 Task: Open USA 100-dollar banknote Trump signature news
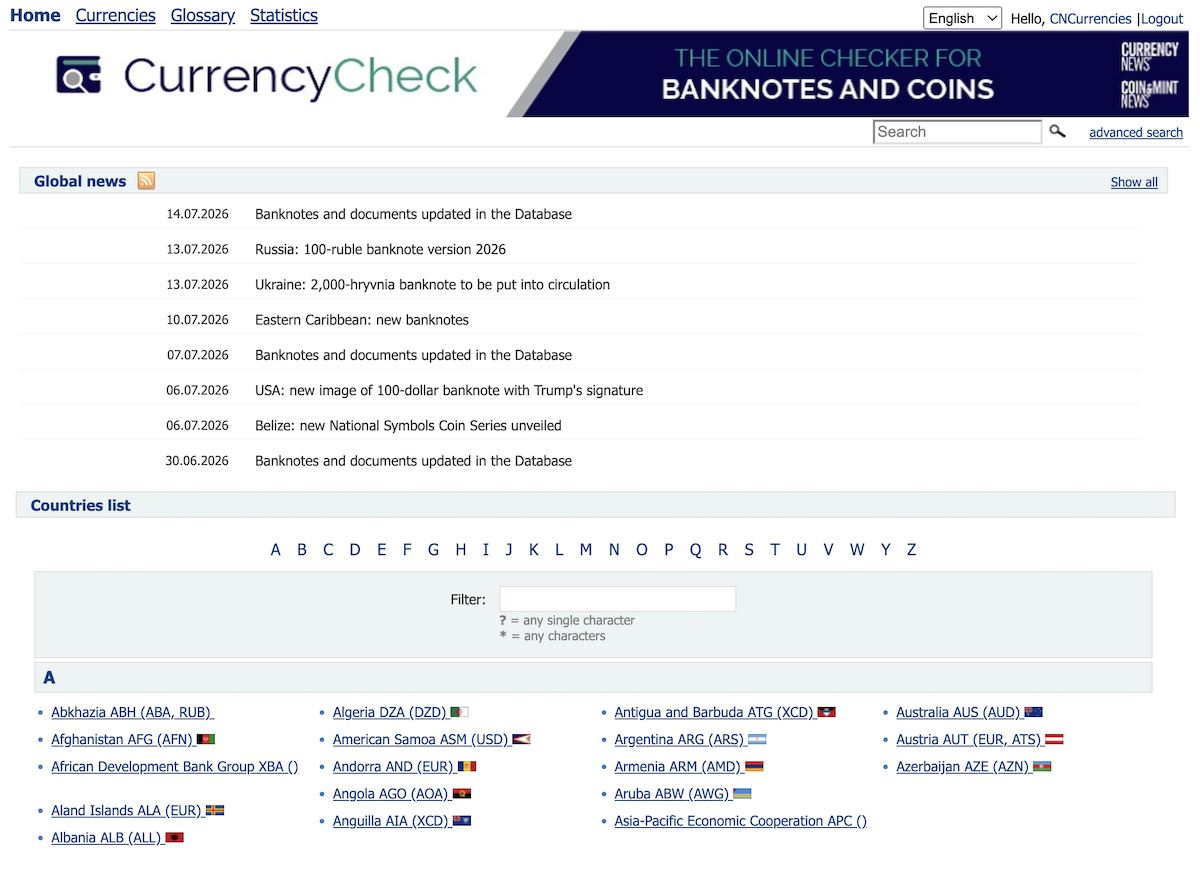point(449,390)
